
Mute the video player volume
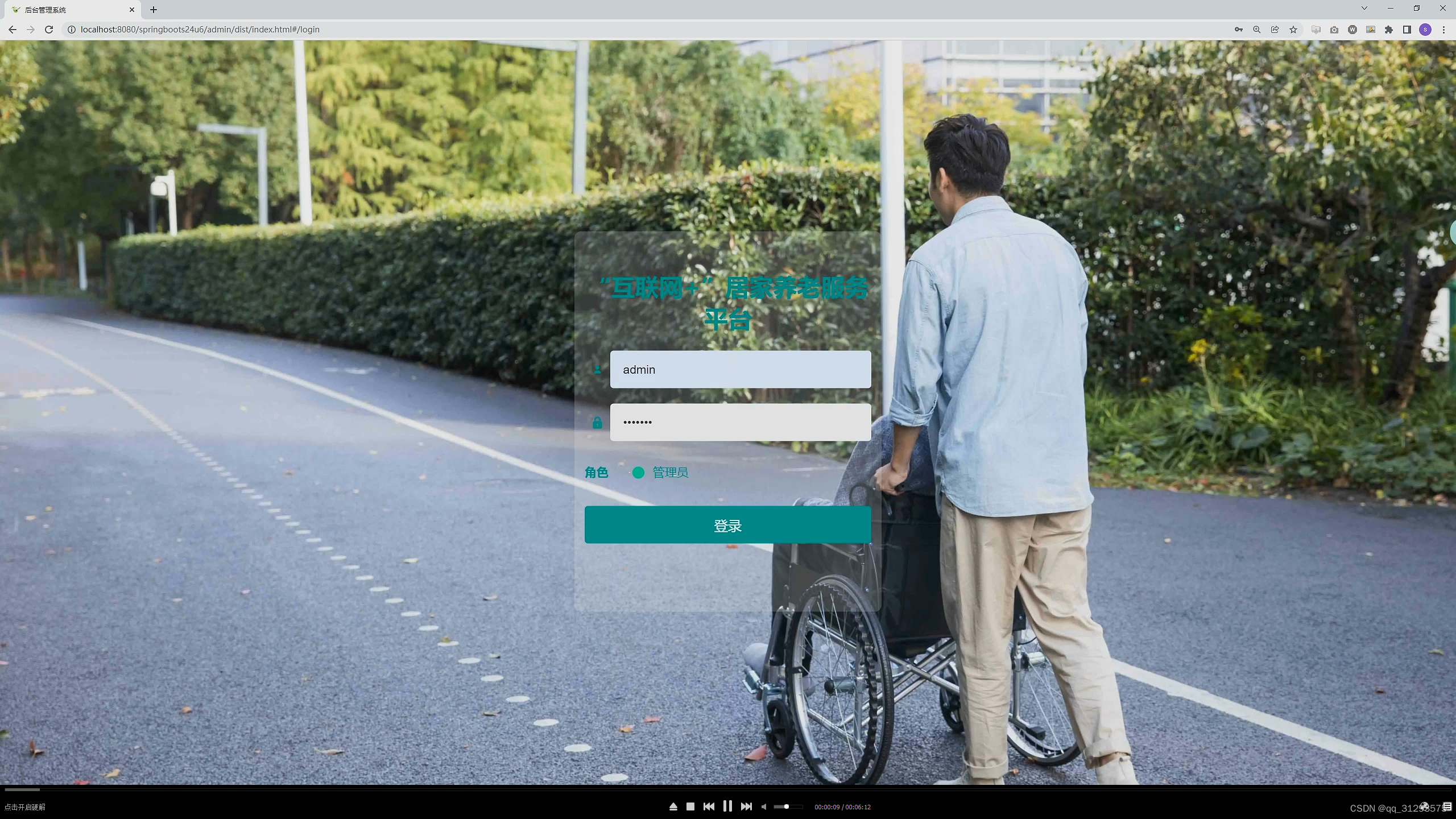point(764,806)
